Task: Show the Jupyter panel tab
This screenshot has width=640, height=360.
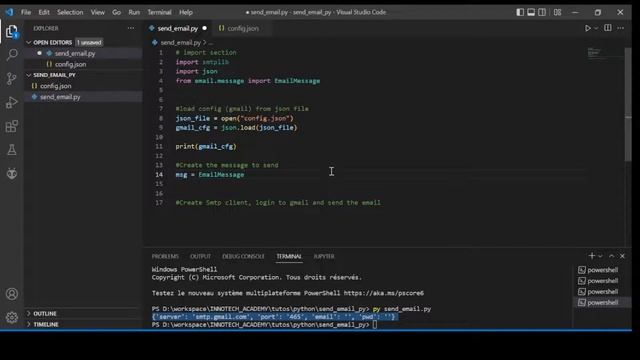Action: [x=324, y=256]
